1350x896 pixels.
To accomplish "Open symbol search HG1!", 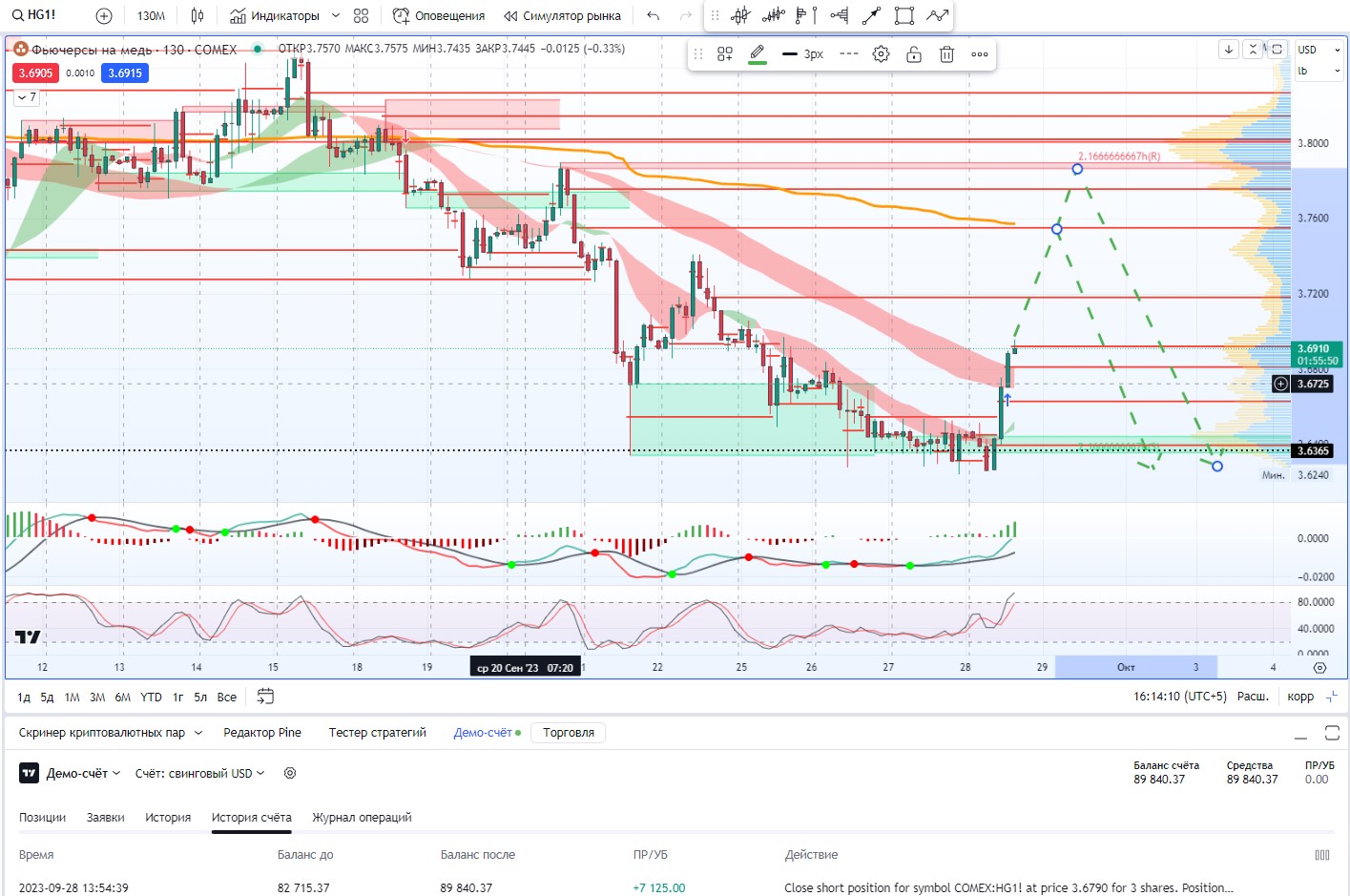I will click(x=34, y=15).
